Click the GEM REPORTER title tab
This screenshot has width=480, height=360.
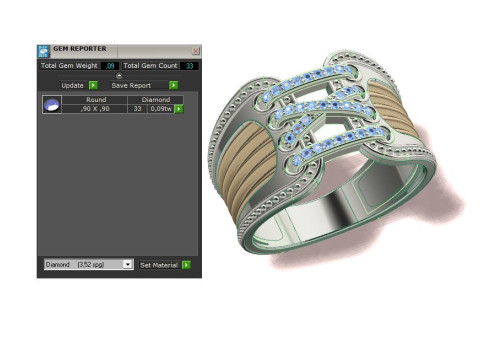80,49
